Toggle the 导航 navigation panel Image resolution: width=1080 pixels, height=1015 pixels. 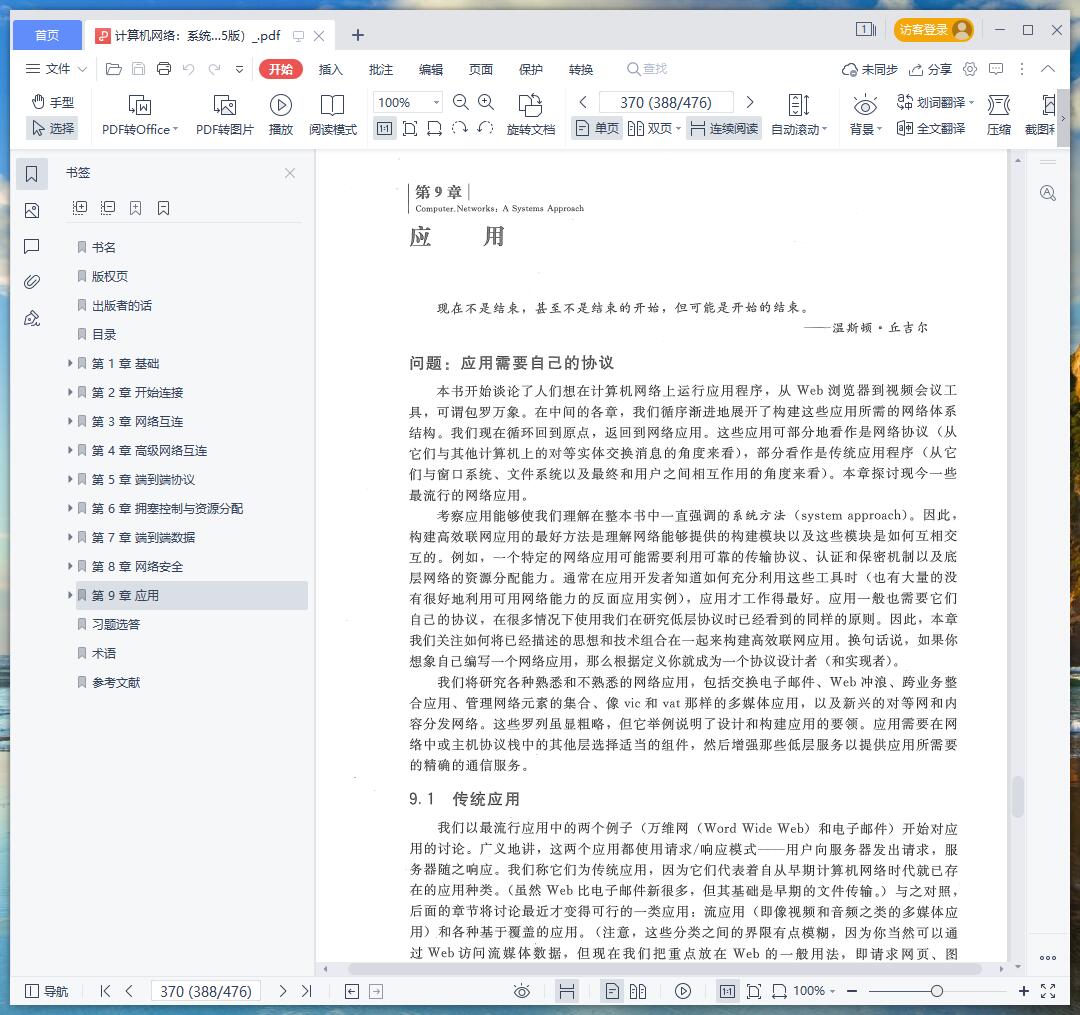click(x=46, y=991)
